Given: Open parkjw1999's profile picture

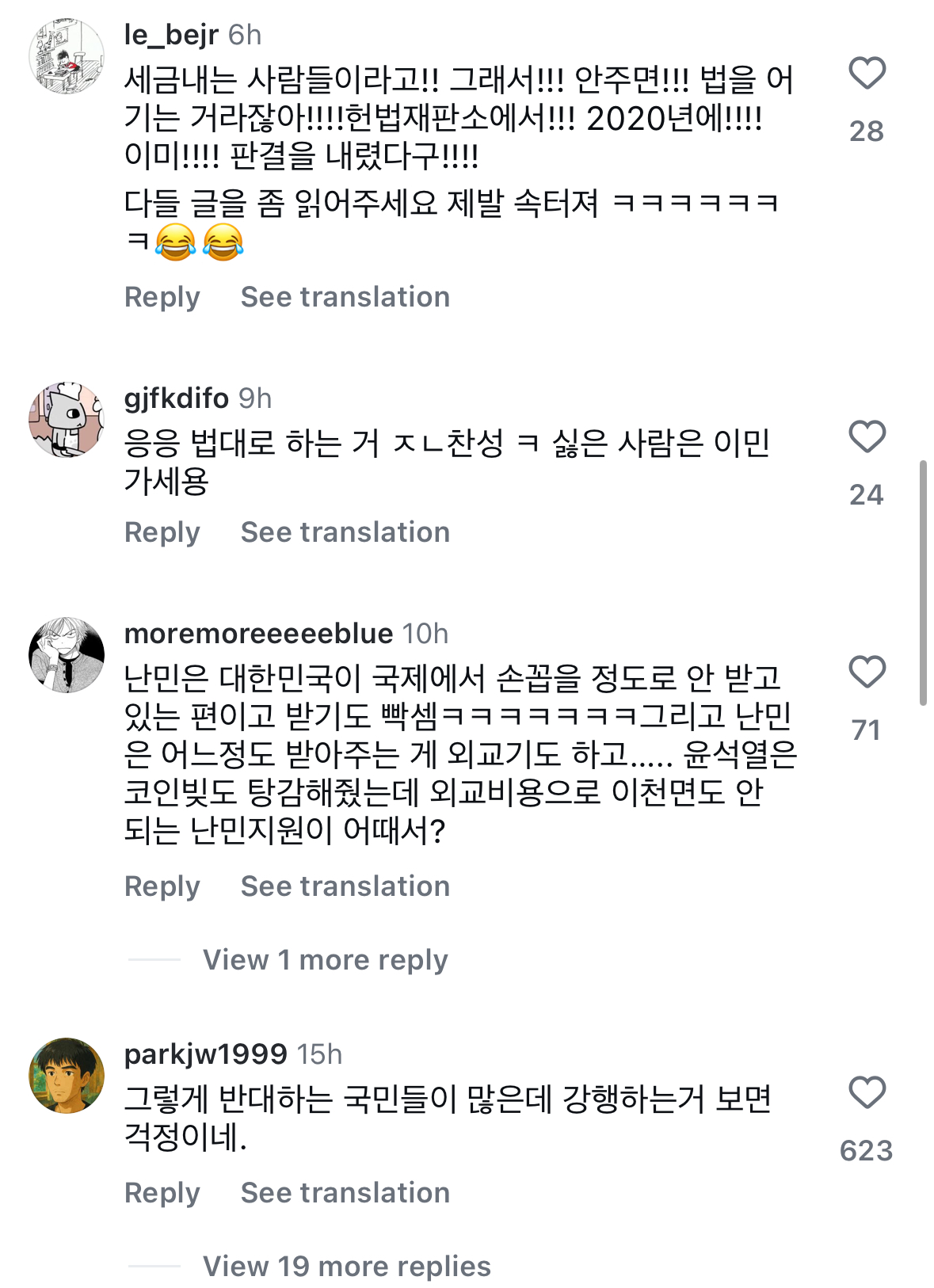Looking at the screenshot, I should (x=67, y=1076).
